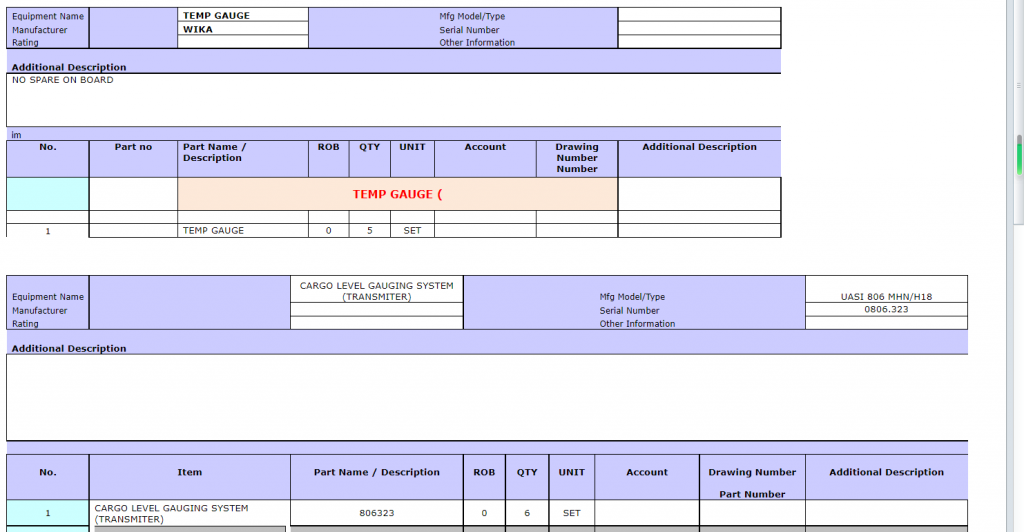Click the red TEMP GAUGE ( heading cell
The height and width of the screenshot is (532, 1024).
[397, 194]
